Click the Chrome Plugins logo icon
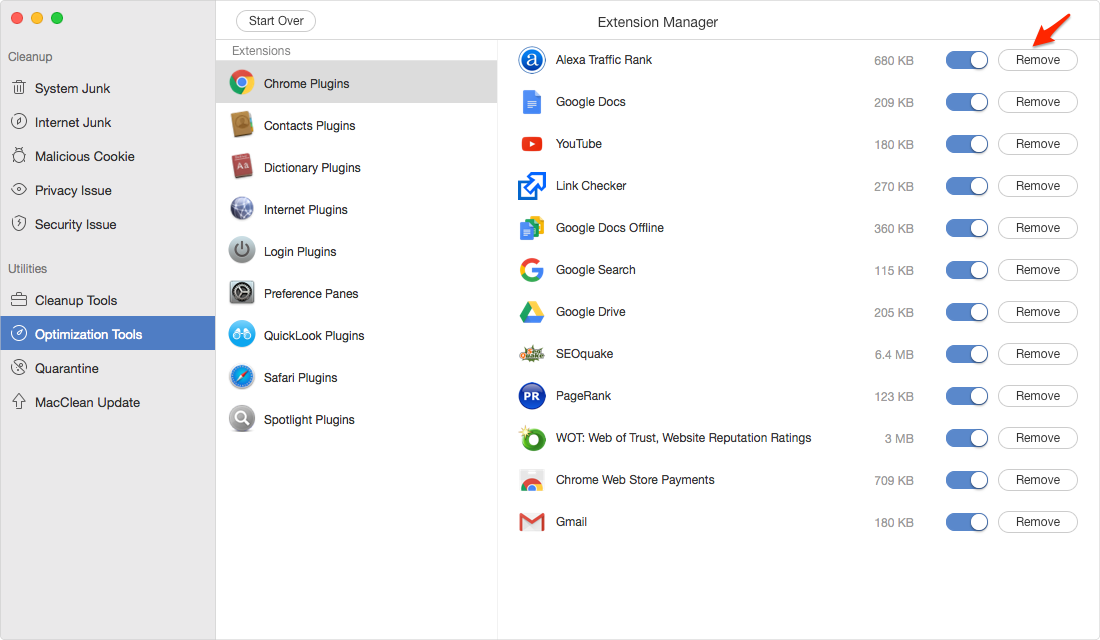The width and height of the screenshot is (1100, 640). 241,83
